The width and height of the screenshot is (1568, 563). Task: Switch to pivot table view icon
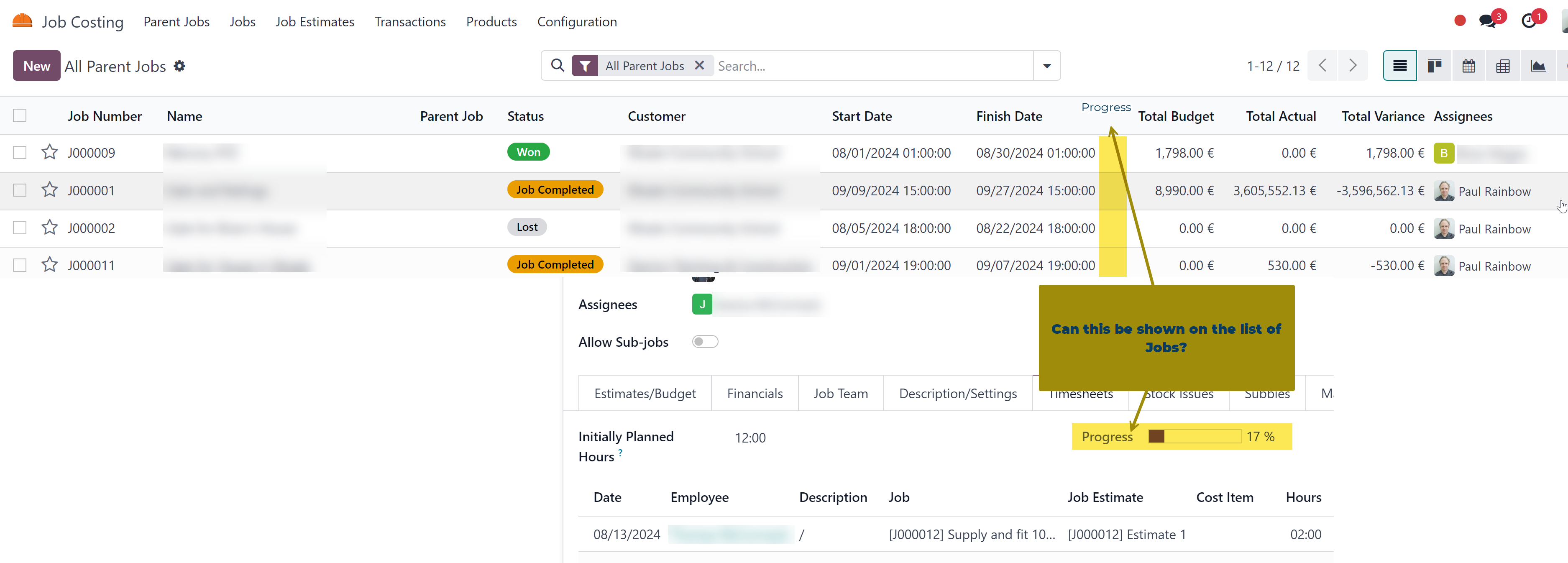coord(1502,66)
